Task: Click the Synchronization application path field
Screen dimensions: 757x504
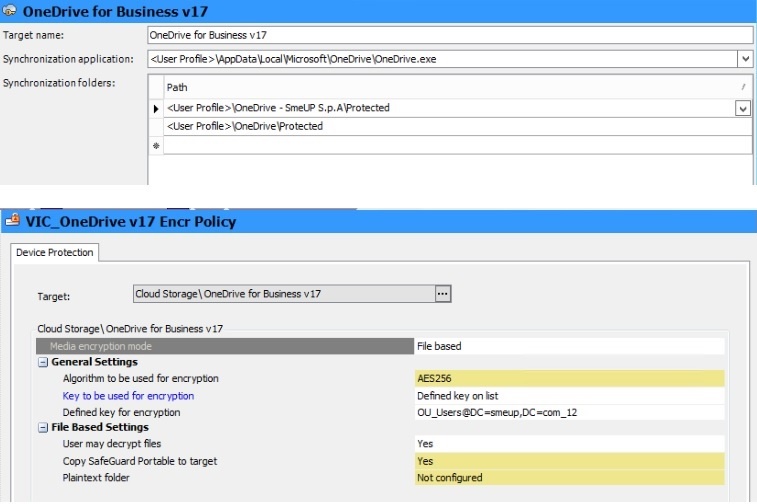Action: click(442, 59)
